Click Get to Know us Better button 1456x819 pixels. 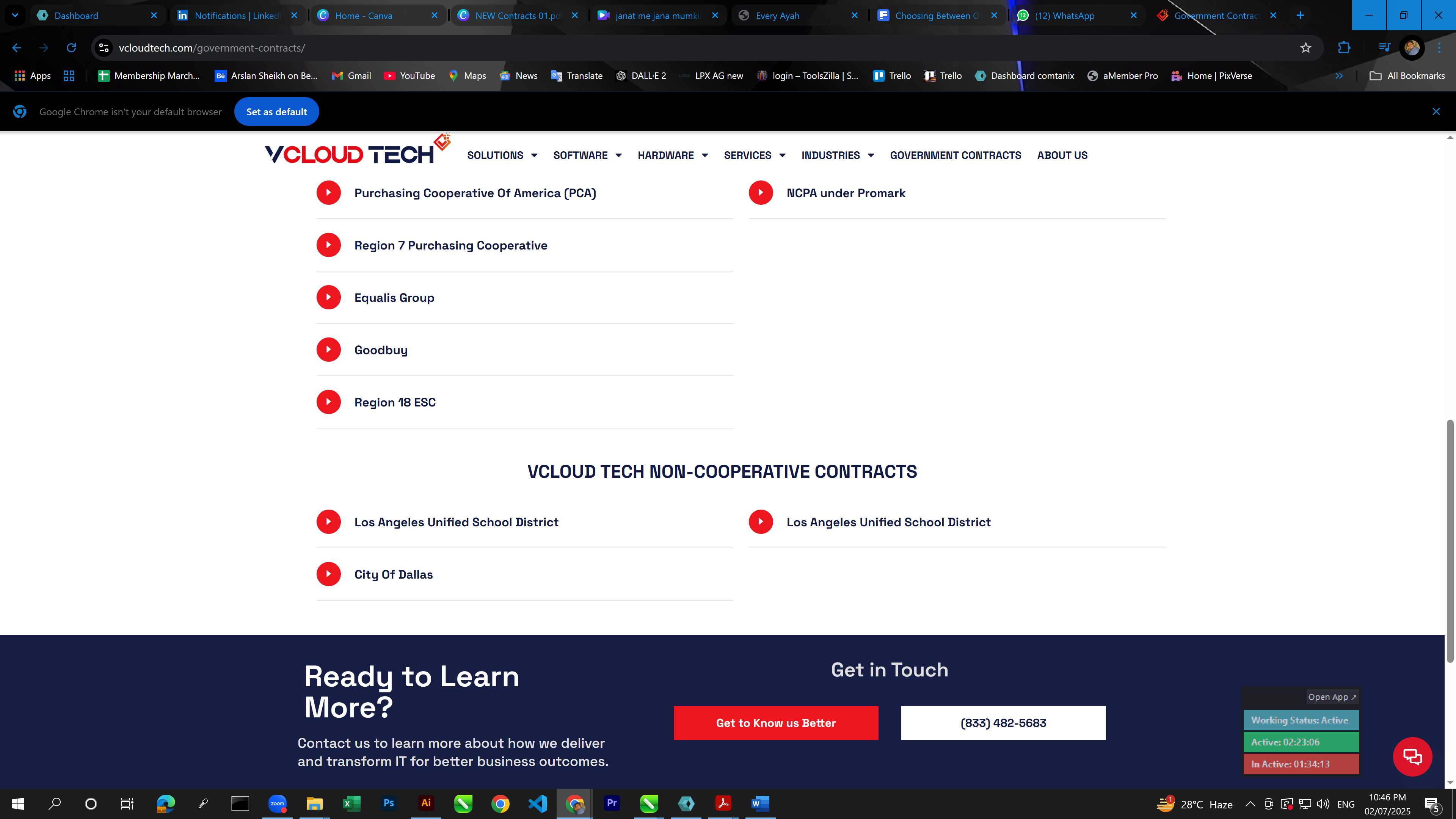click(775, 723)
